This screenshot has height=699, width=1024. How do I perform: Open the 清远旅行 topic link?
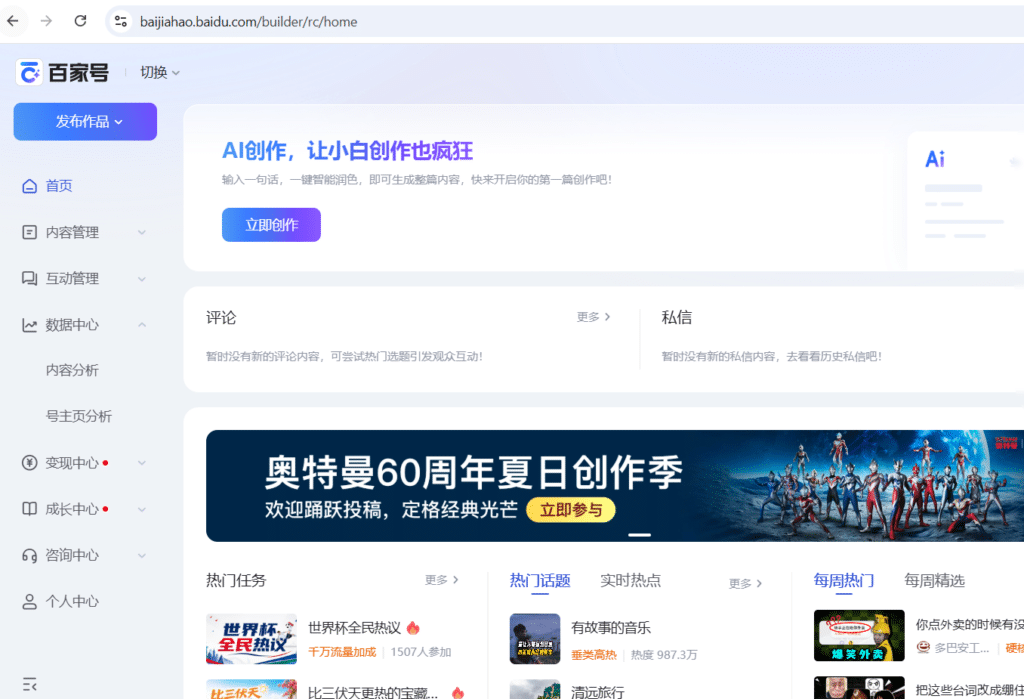click(x=598, y=691)
